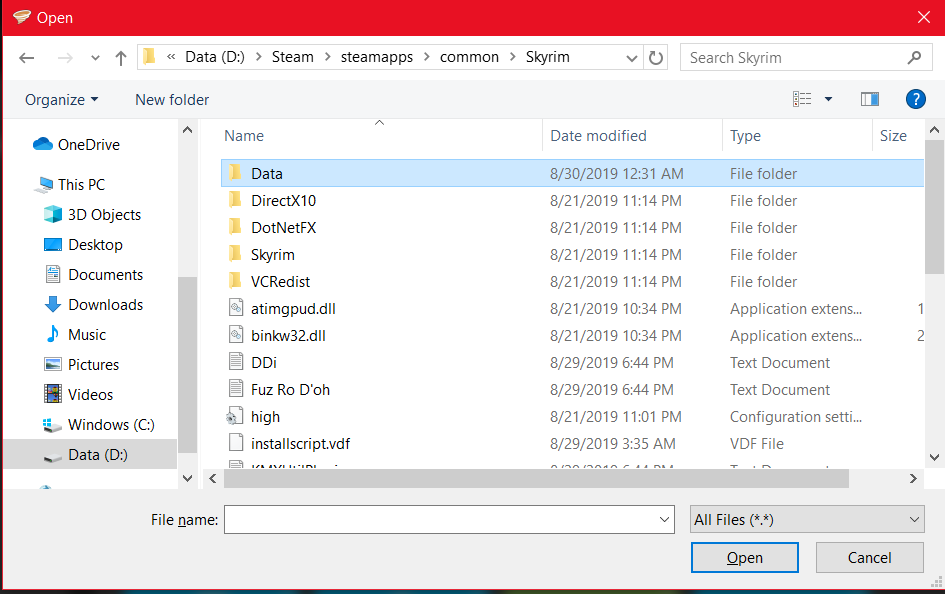Click the horizontal scrollbar thumb
Viewport: 945px width, 594px height.
[x=536, y=478]
